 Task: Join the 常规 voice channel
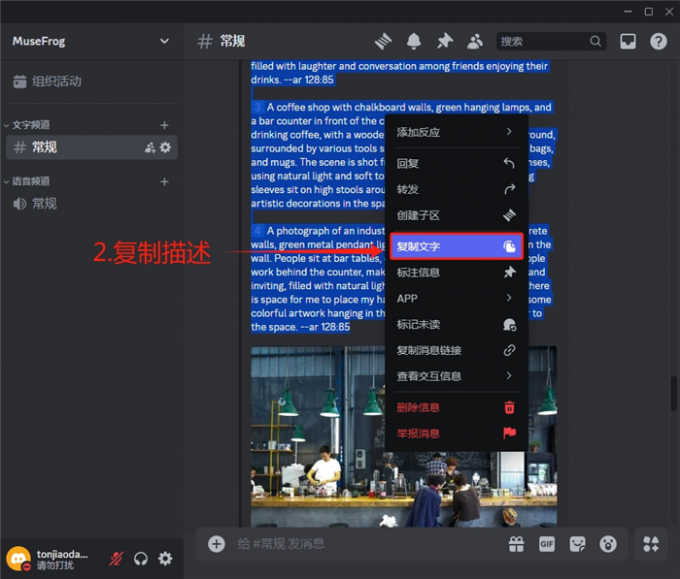tap(92, 203)
